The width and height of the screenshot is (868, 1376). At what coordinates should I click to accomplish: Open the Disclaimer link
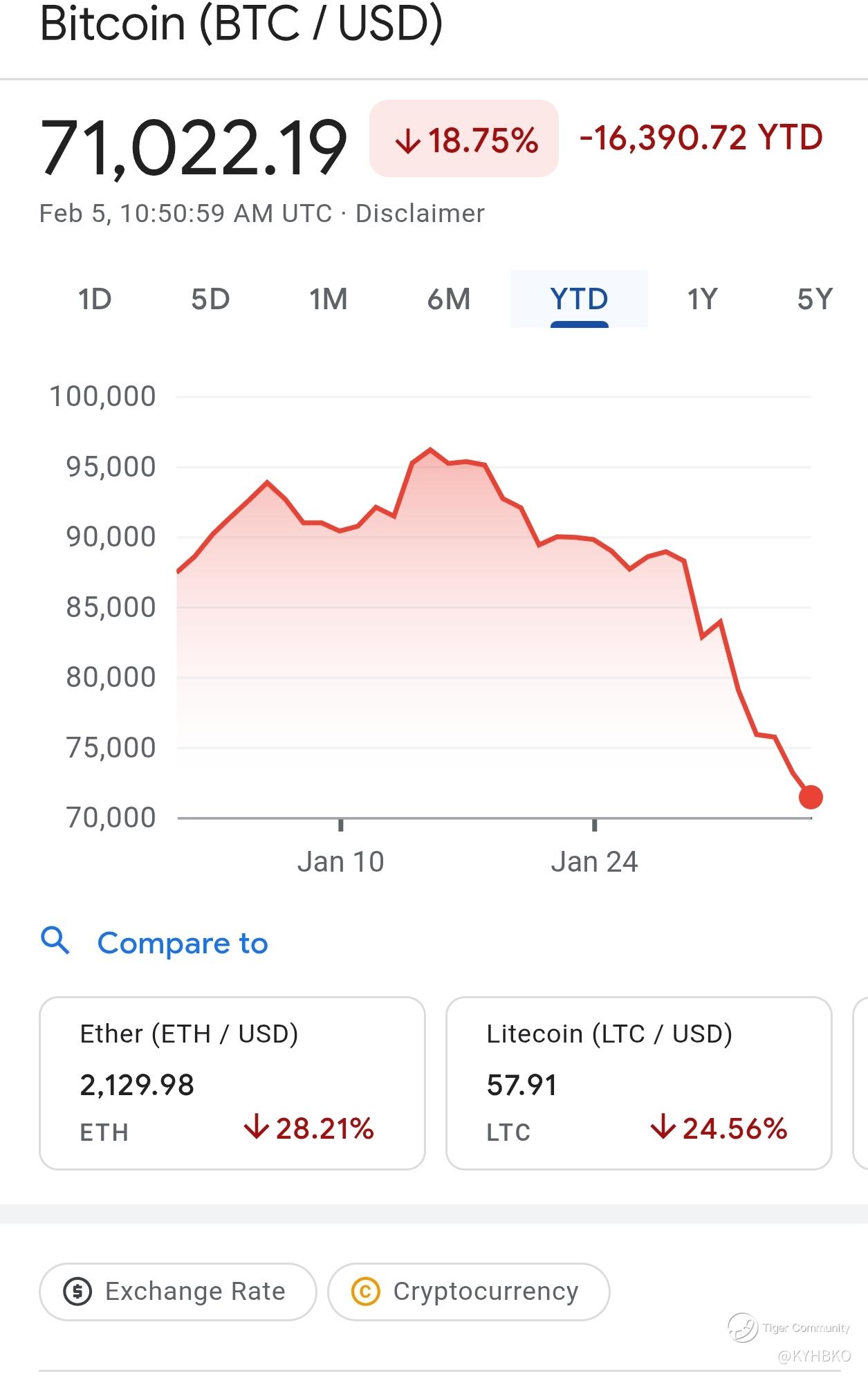(x=420, y=213)
